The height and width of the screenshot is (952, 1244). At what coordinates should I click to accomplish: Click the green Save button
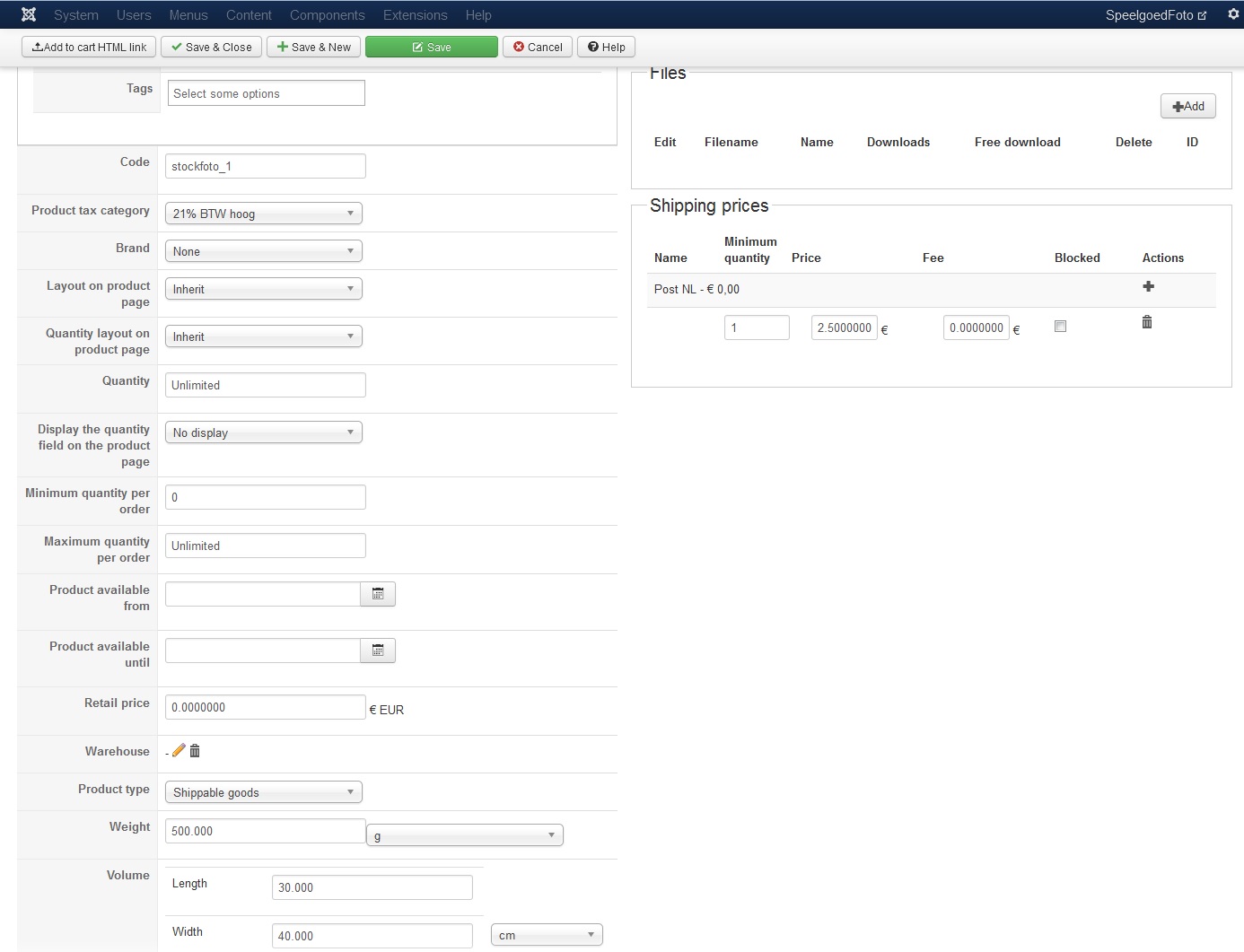[432, 47]
